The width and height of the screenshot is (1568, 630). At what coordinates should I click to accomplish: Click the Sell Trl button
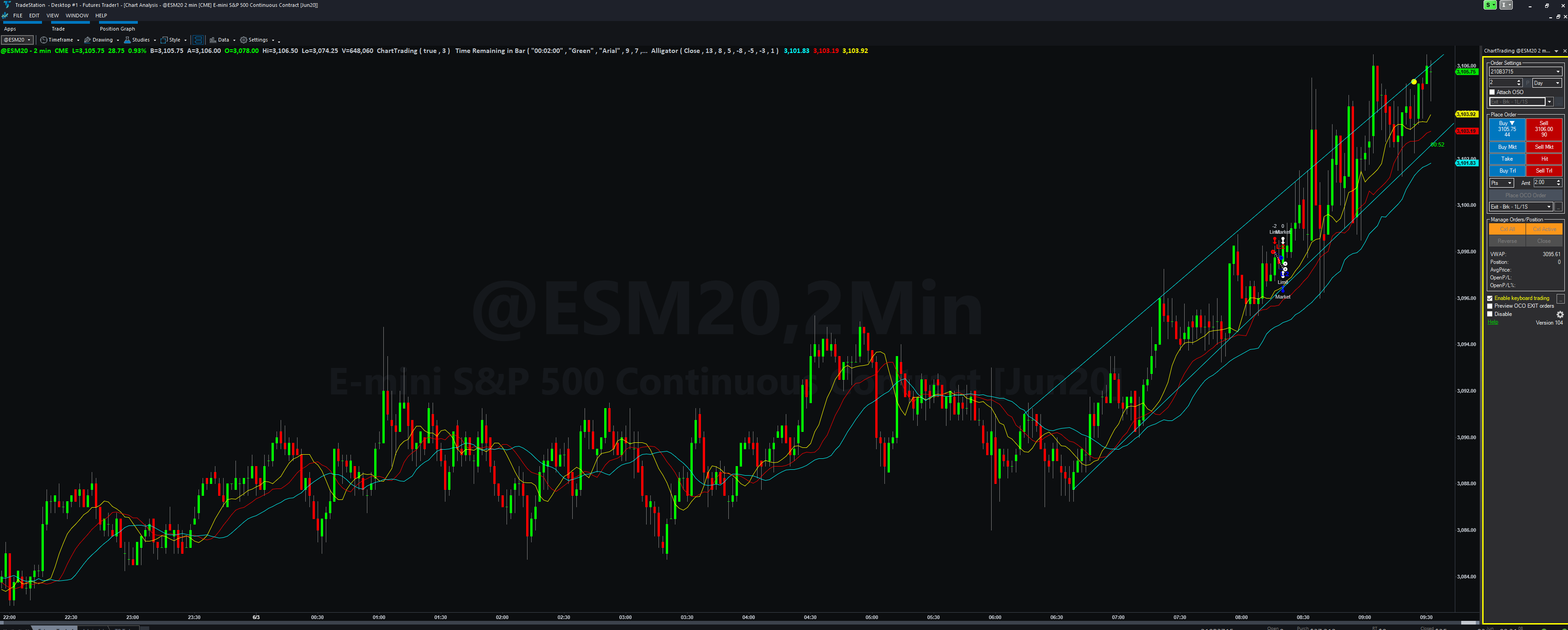pos(1544,171)
